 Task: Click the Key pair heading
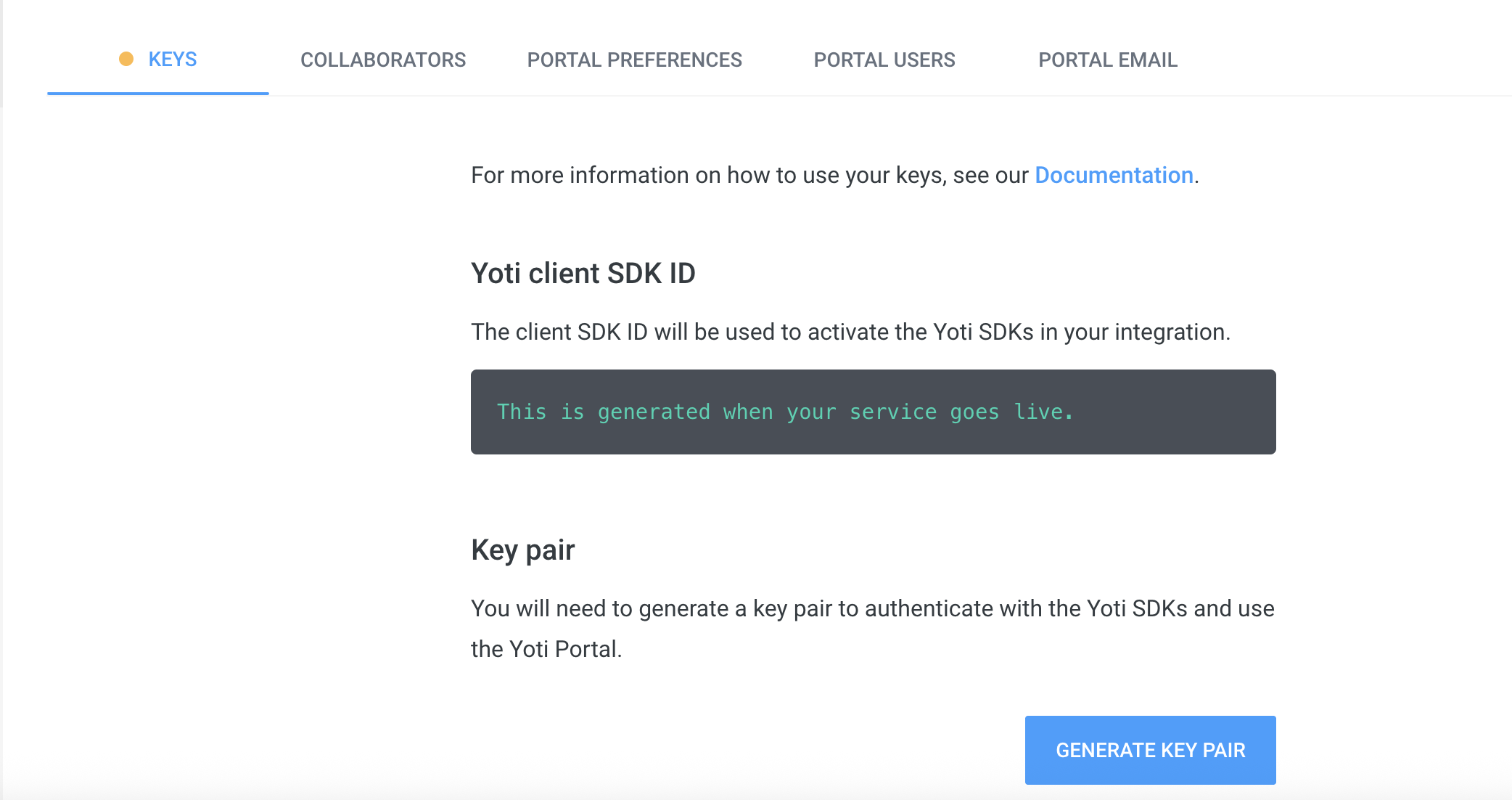522,550
